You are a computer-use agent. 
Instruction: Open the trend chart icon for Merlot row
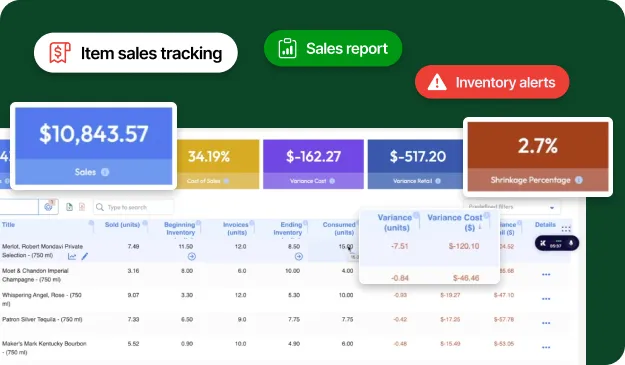[72, 257]
